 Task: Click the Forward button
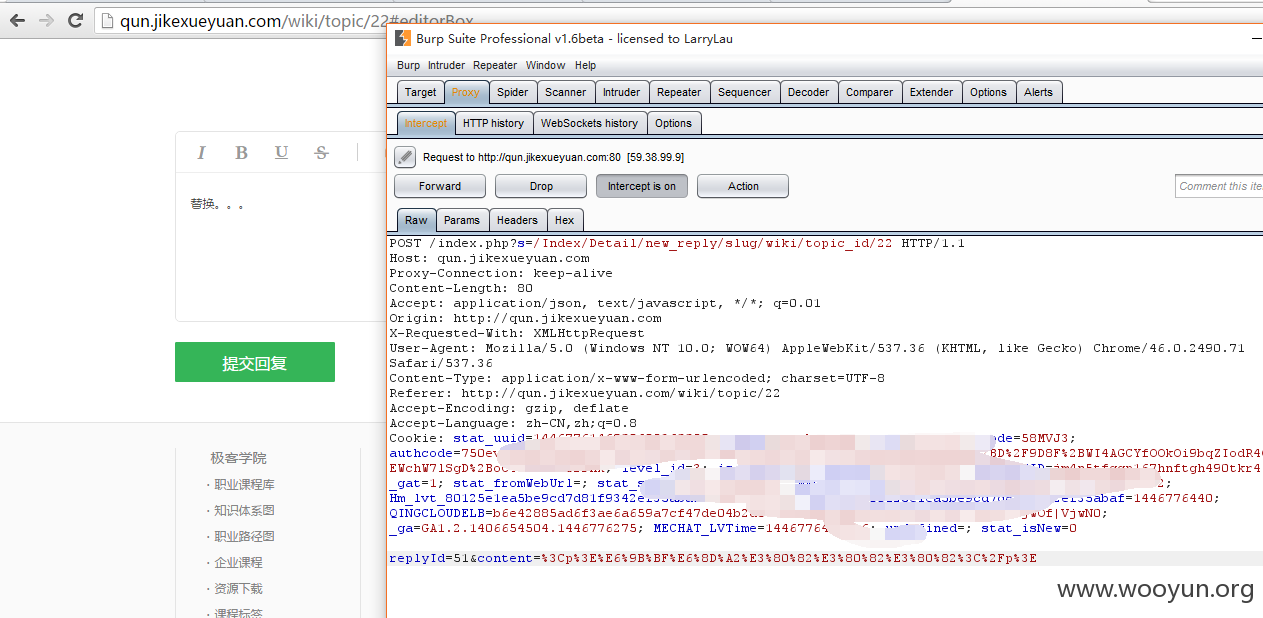(440, 186)
